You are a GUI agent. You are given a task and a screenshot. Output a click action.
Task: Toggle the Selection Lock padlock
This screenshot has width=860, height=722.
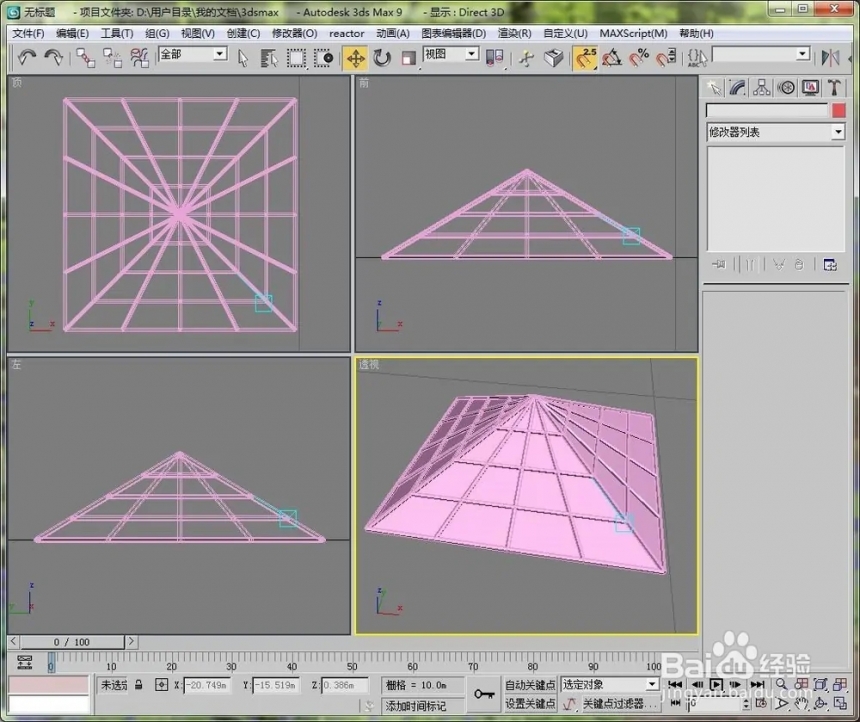click(139, 685)
